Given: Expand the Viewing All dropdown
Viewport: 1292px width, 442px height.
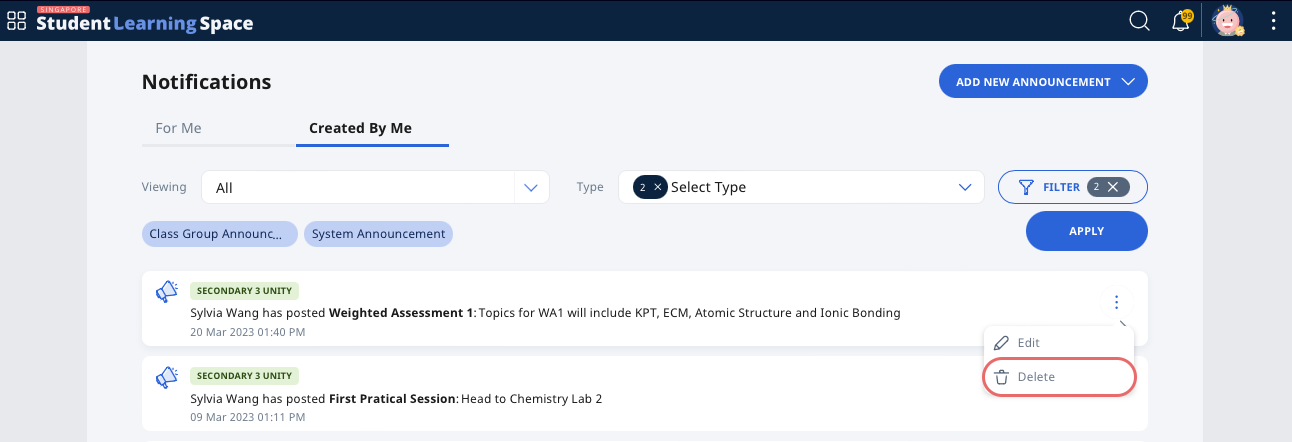Looking at the screenshot, I should 375,187.
